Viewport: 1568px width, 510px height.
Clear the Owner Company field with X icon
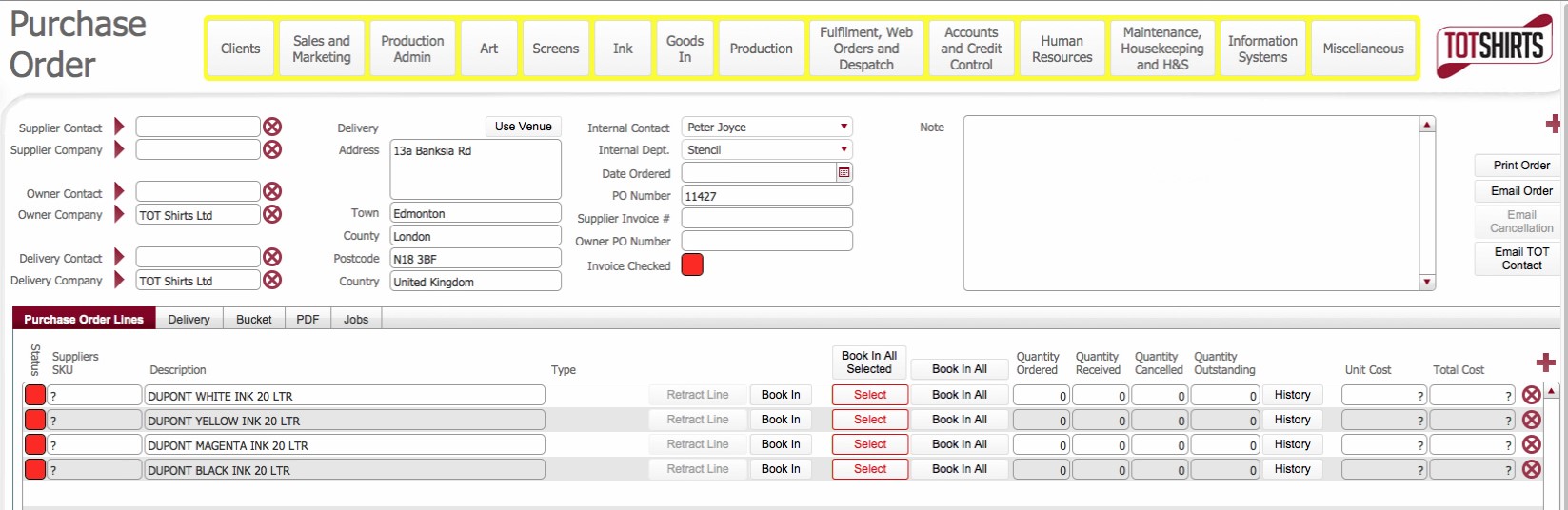pos(272,214)
